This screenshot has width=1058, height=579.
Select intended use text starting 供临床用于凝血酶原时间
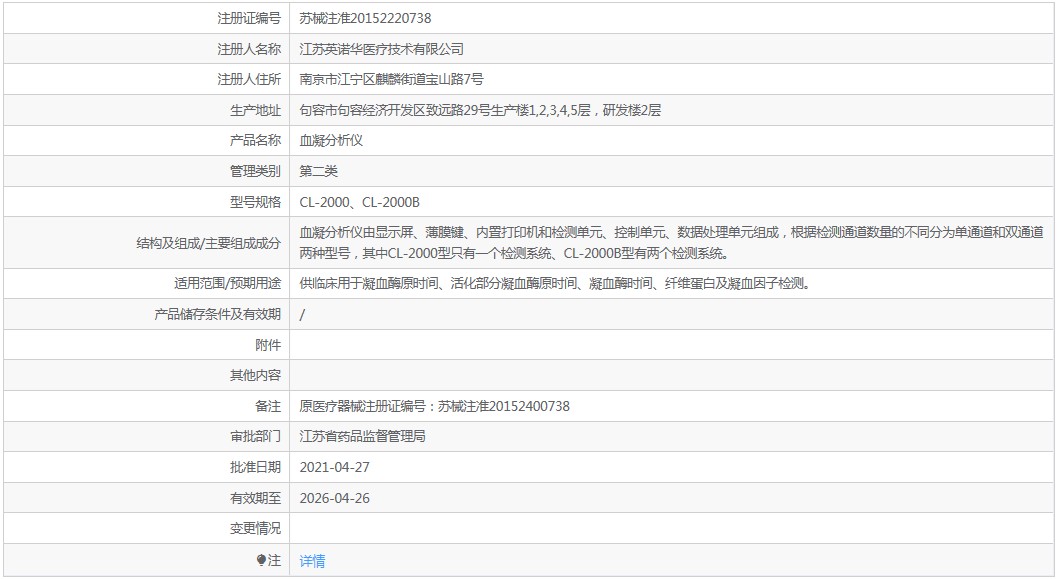point(555,284)
